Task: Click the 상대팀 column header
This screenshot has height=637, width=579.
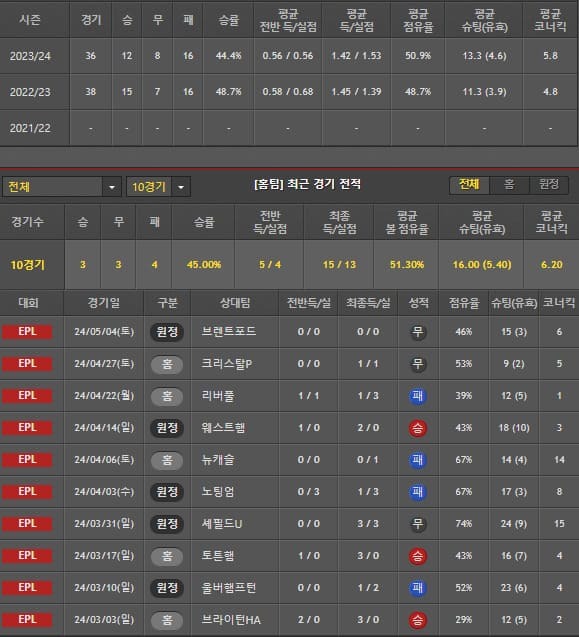Action: coord(235,303)
